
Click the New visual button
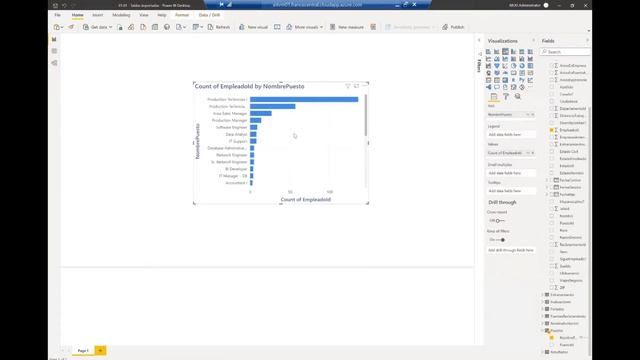[253, 27]
